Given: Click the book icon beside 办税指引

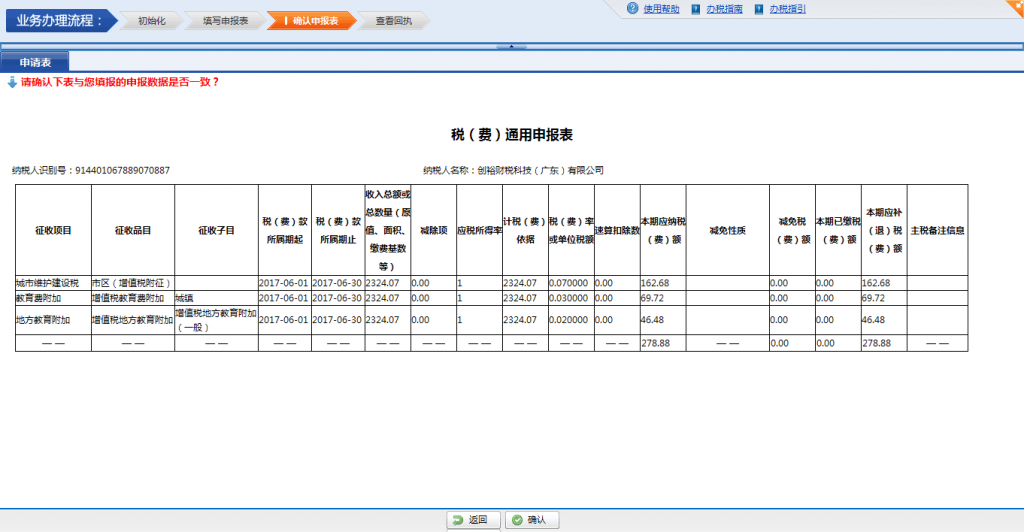Looking at the screenshot, I should (x=760, y=9).
